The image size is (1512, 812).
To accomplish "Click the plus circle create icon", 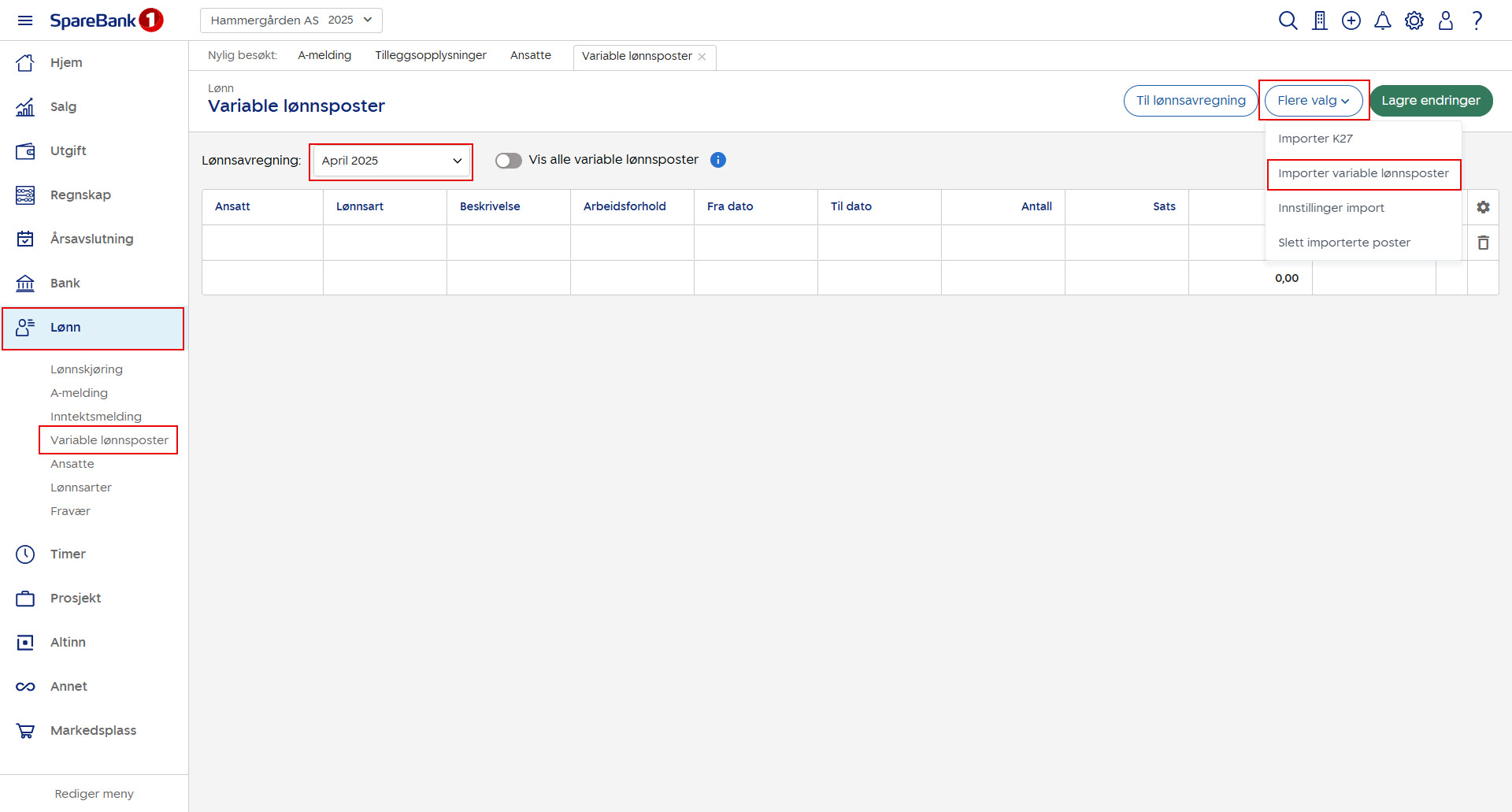I will tap(1351, 20).
